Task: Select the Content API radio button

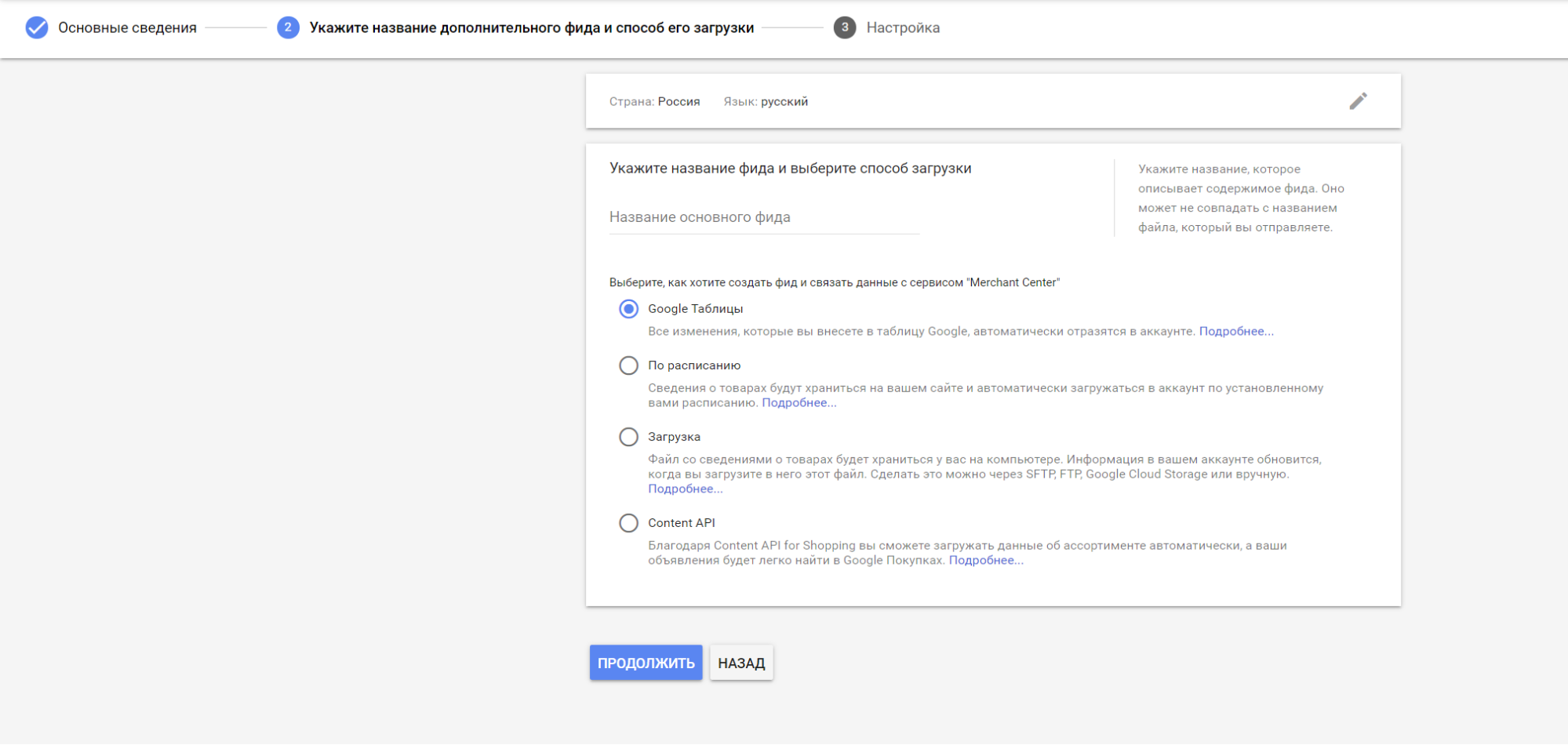Action: coord(628,523)
